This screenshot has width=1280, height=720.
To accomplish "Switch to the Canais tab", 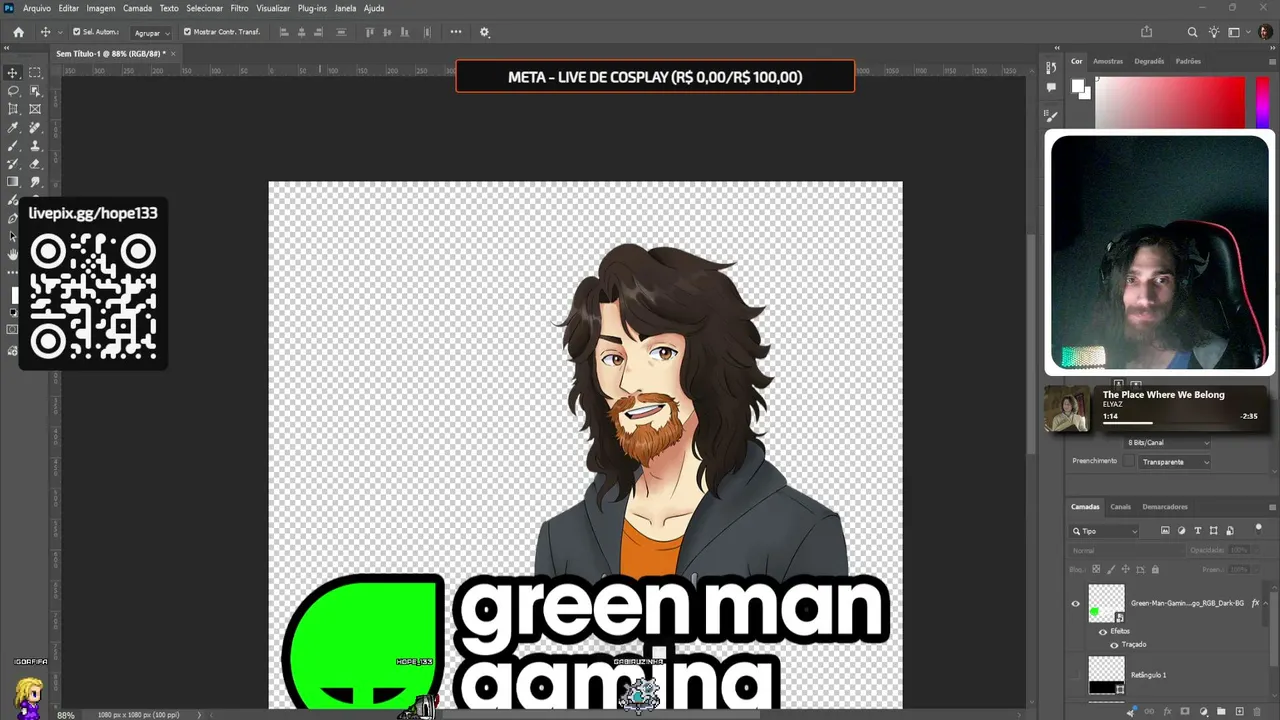I will [1121, 507].
